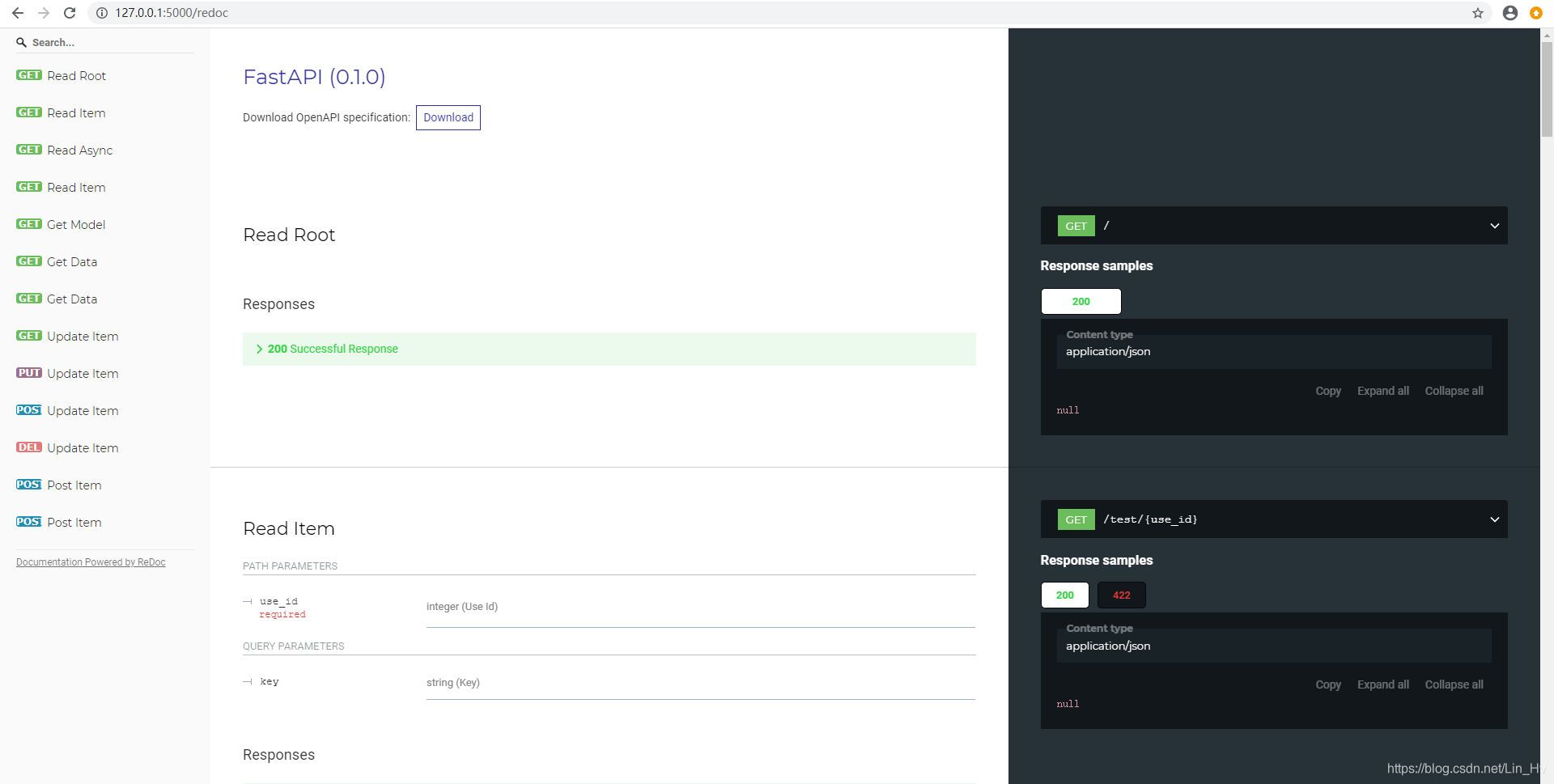
Task: Open Content type dropdown for Read Root sample
Action: tap(1274, 351)
